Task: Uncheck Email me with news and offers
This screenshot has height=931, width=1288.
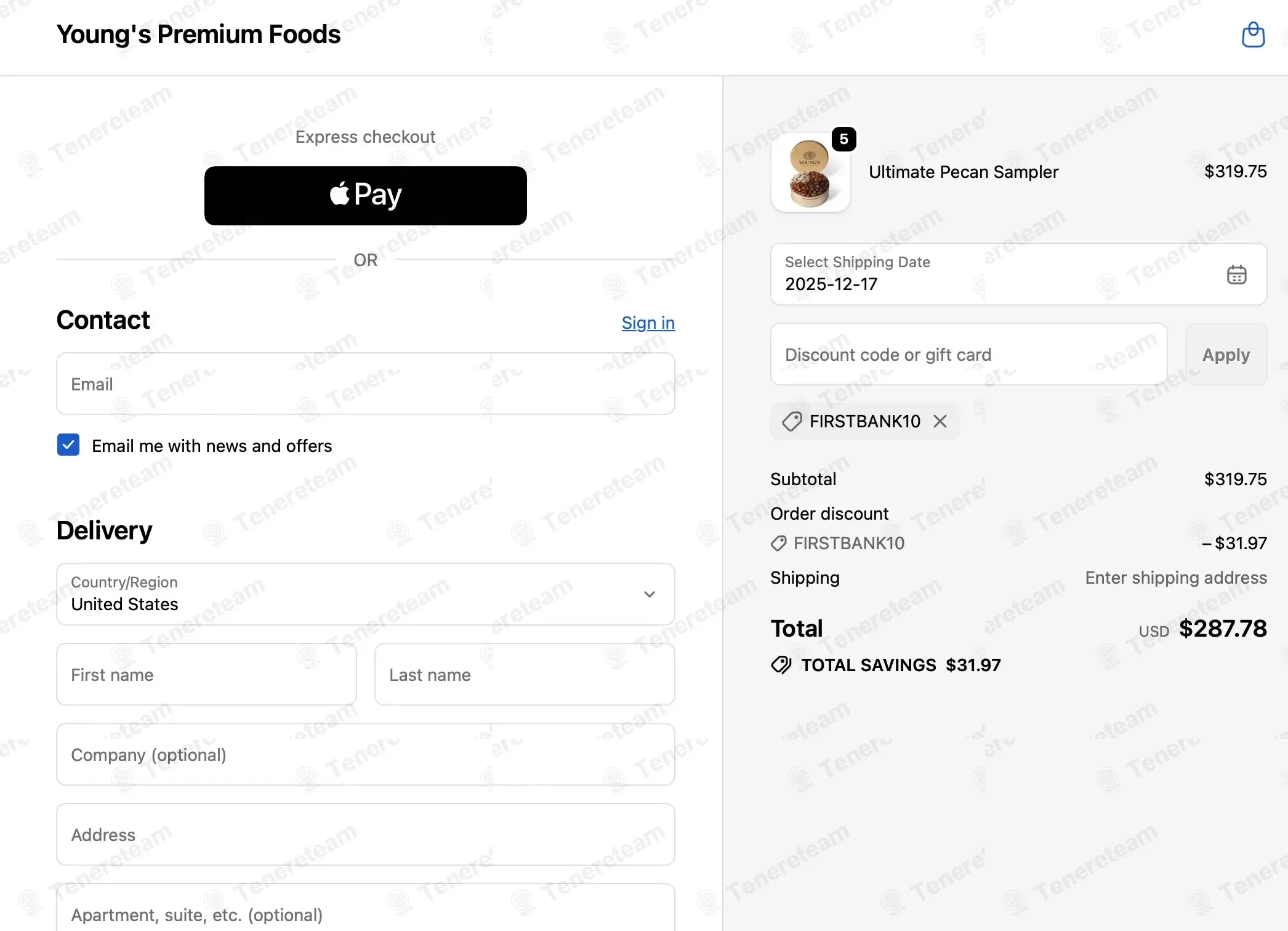Action: pos(68,445)
